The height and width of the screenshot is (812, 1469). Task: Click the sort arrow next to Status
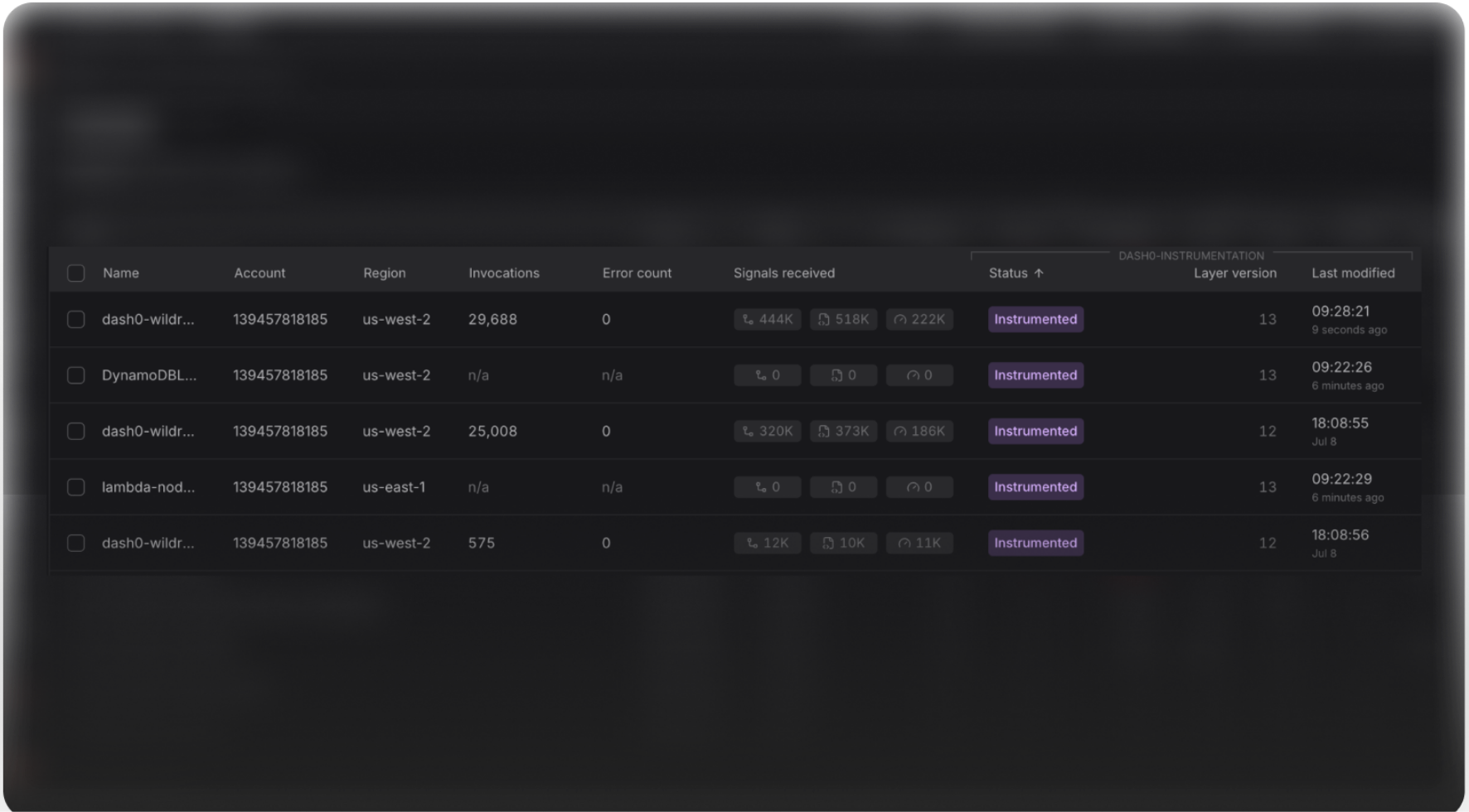pyautogui.click(x=1038, y=273)
